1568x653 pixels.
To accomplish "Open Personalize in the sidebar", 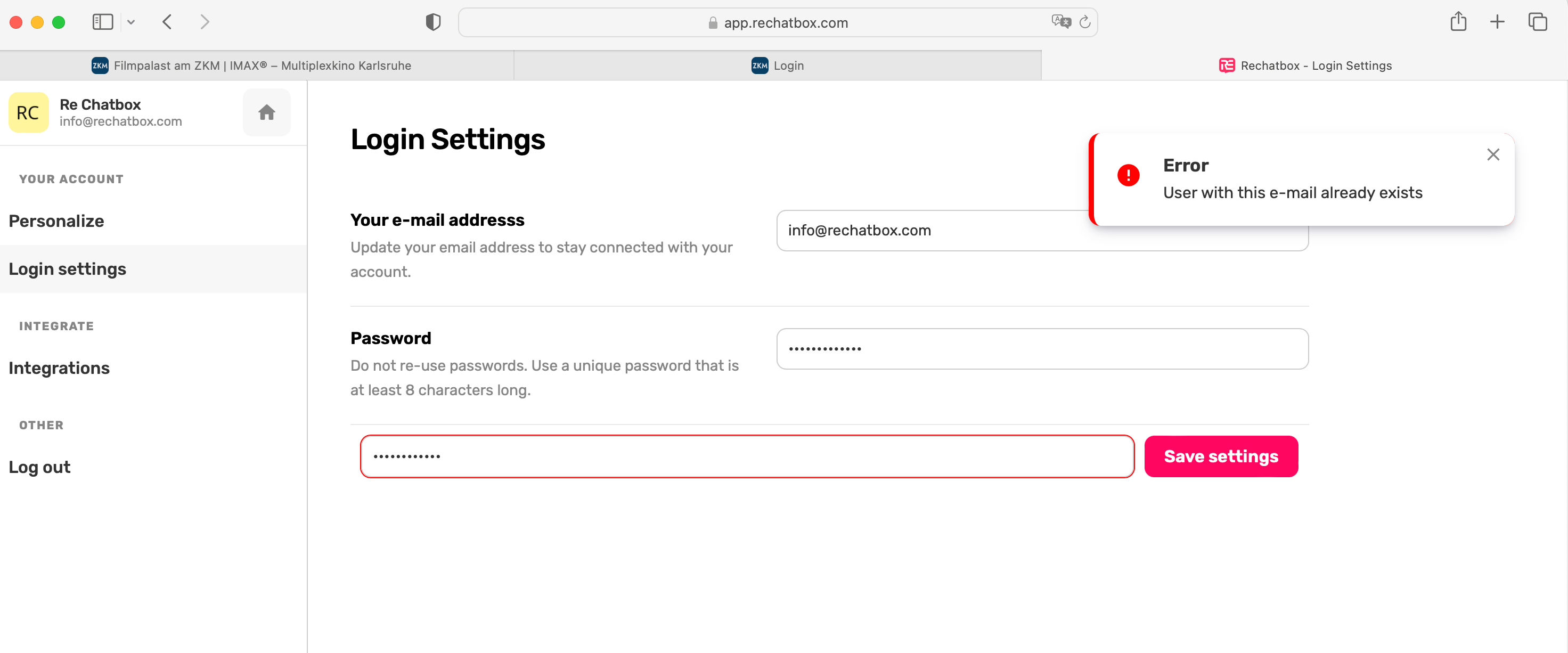I will coord(153,221).
